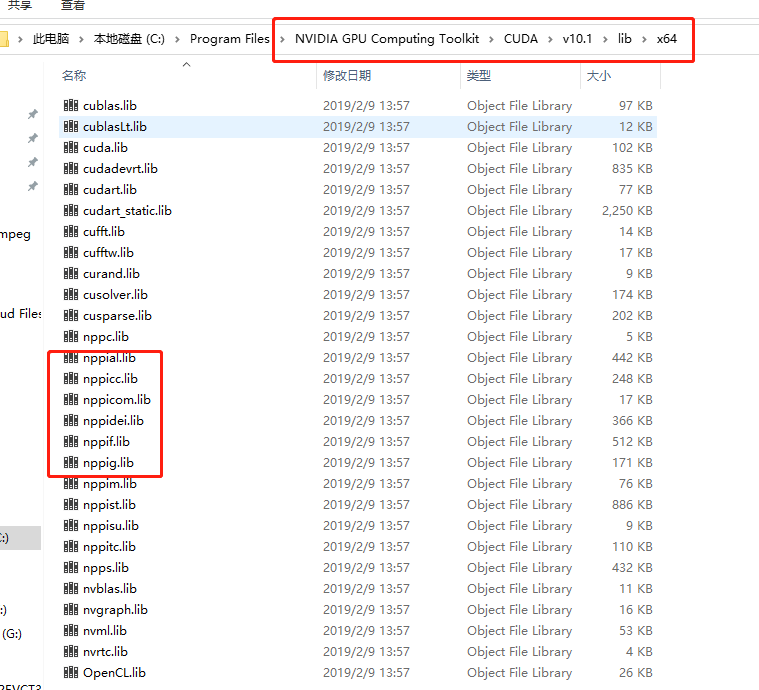Go to NVIDIA GPU Computing Toolkit breadcrumb
Viewport: 759px width, 690px height.
pyautogui.click(x=386, y=39)
